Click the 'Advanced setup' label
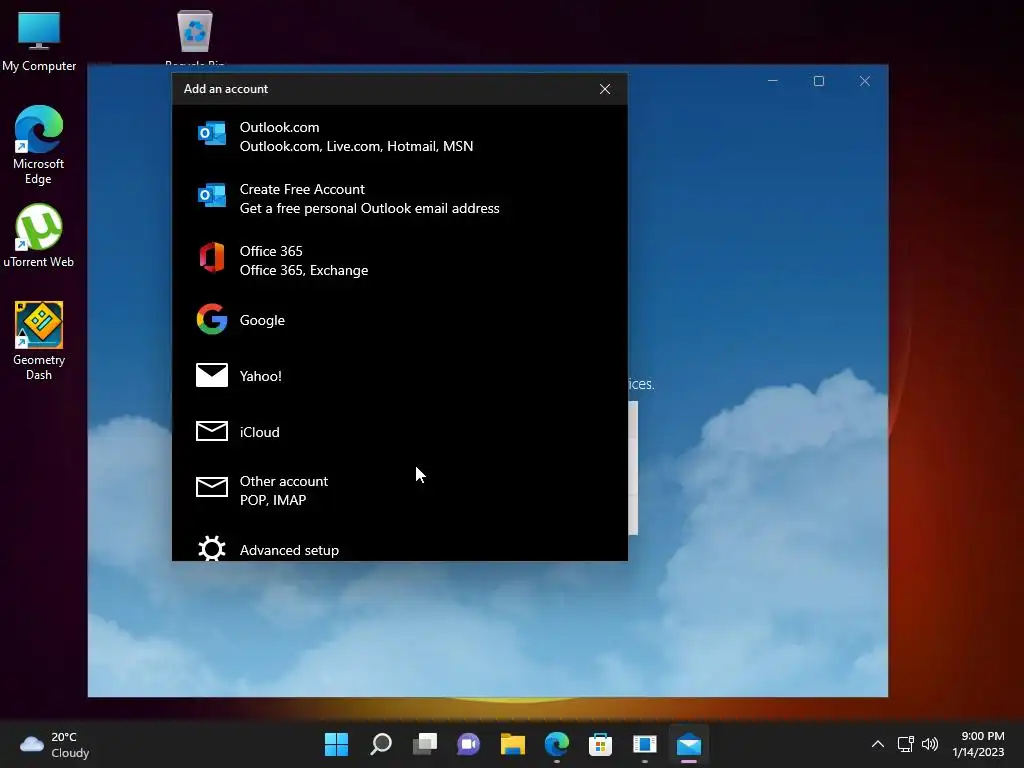1024x768 pixels. [289, 550]
